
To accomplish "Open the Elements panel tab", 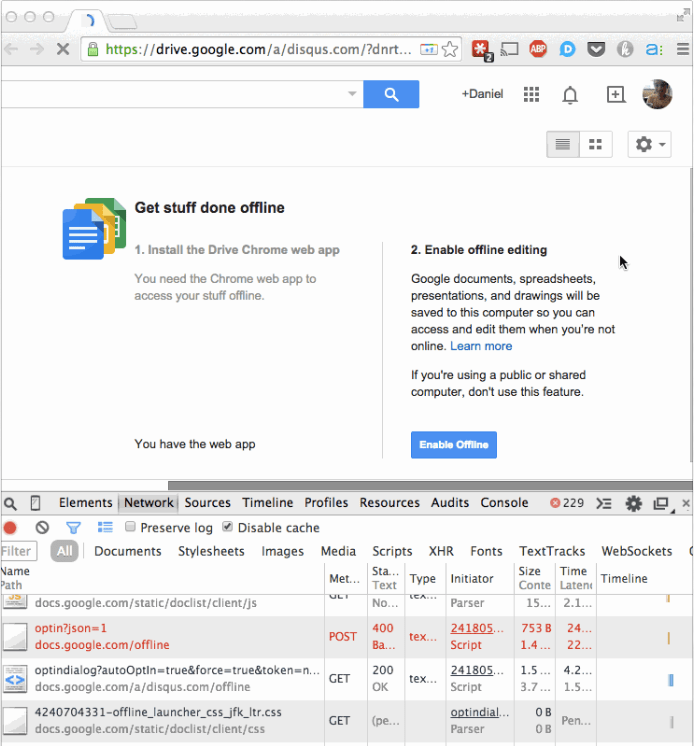I will [x=86, y=503].
